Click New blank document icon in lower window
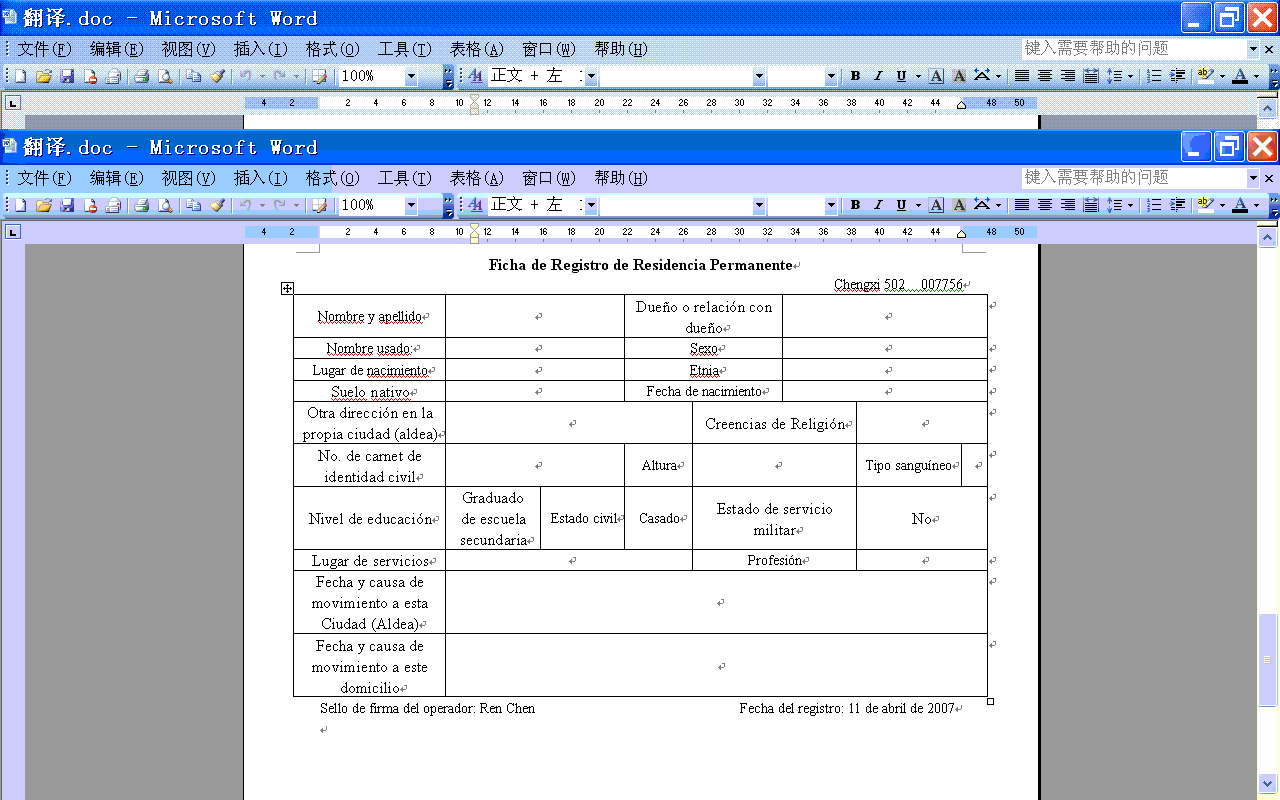This screenshot has height=800, width=1280. (20, 205)
